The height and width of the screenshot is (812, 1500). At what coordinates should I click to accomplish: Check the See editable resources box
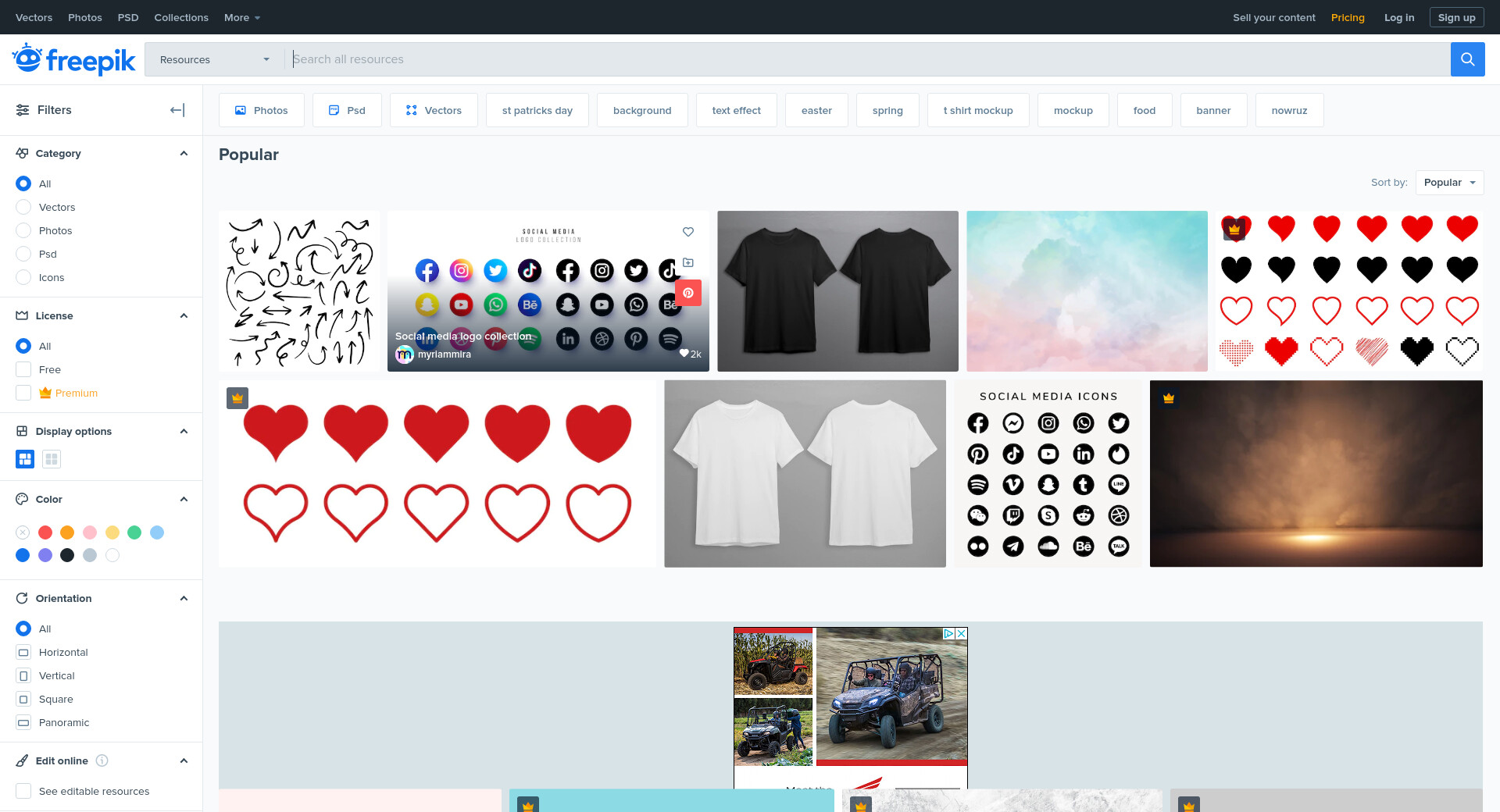23,791
